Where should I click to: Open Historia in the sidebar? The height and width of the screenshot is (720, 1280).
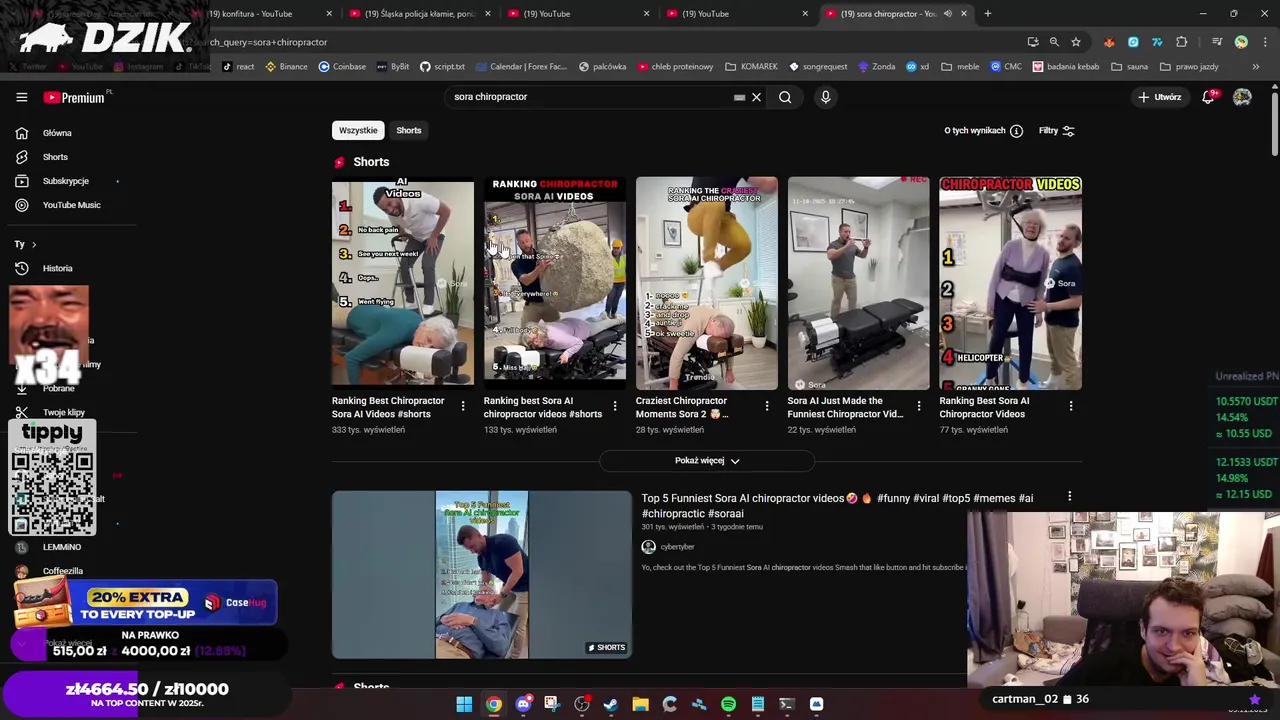click(58, 268)
